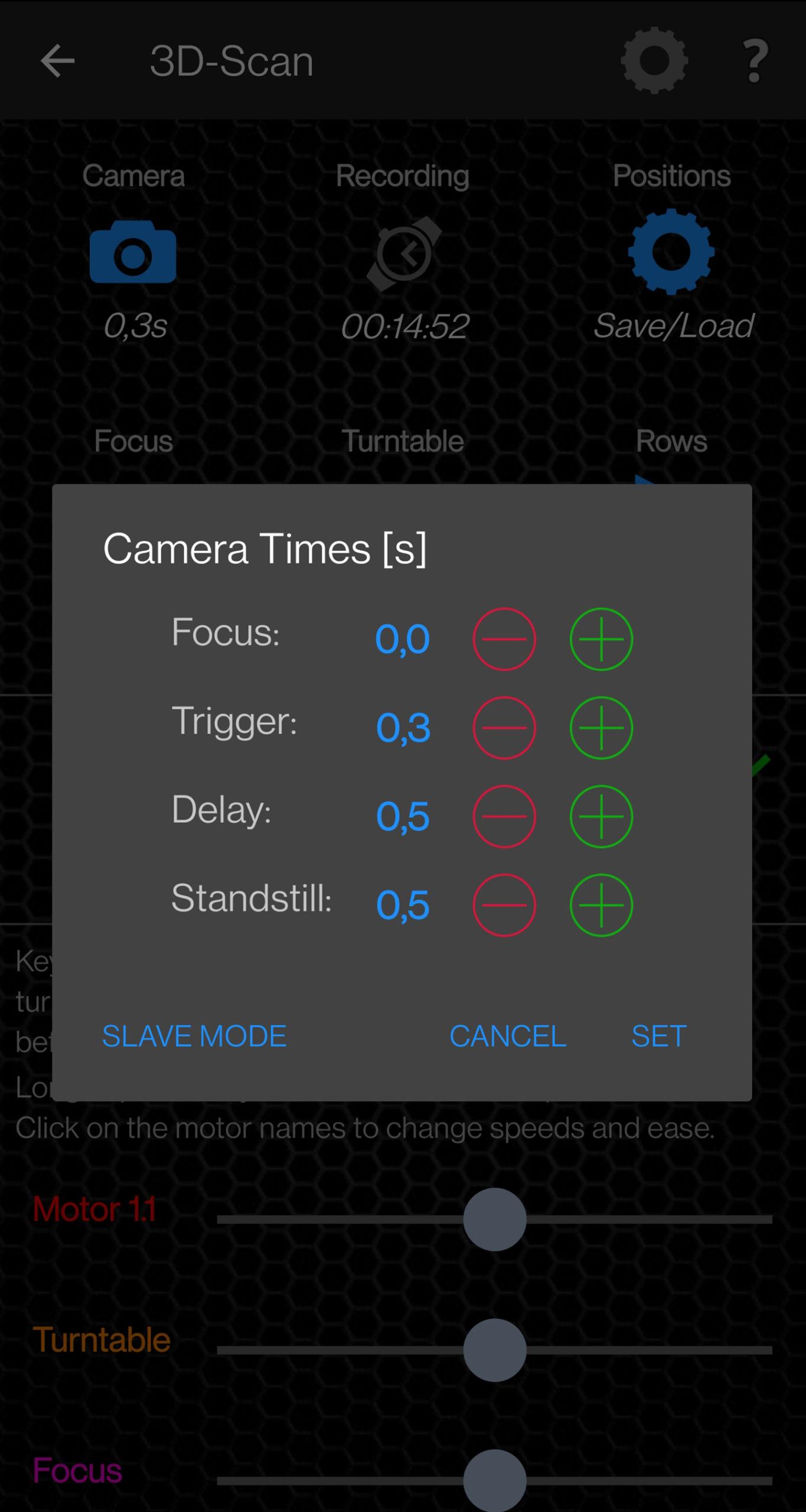Tap the Trigger value 0,3
This screenshot has height=1512, width=806.
[403, 728]
